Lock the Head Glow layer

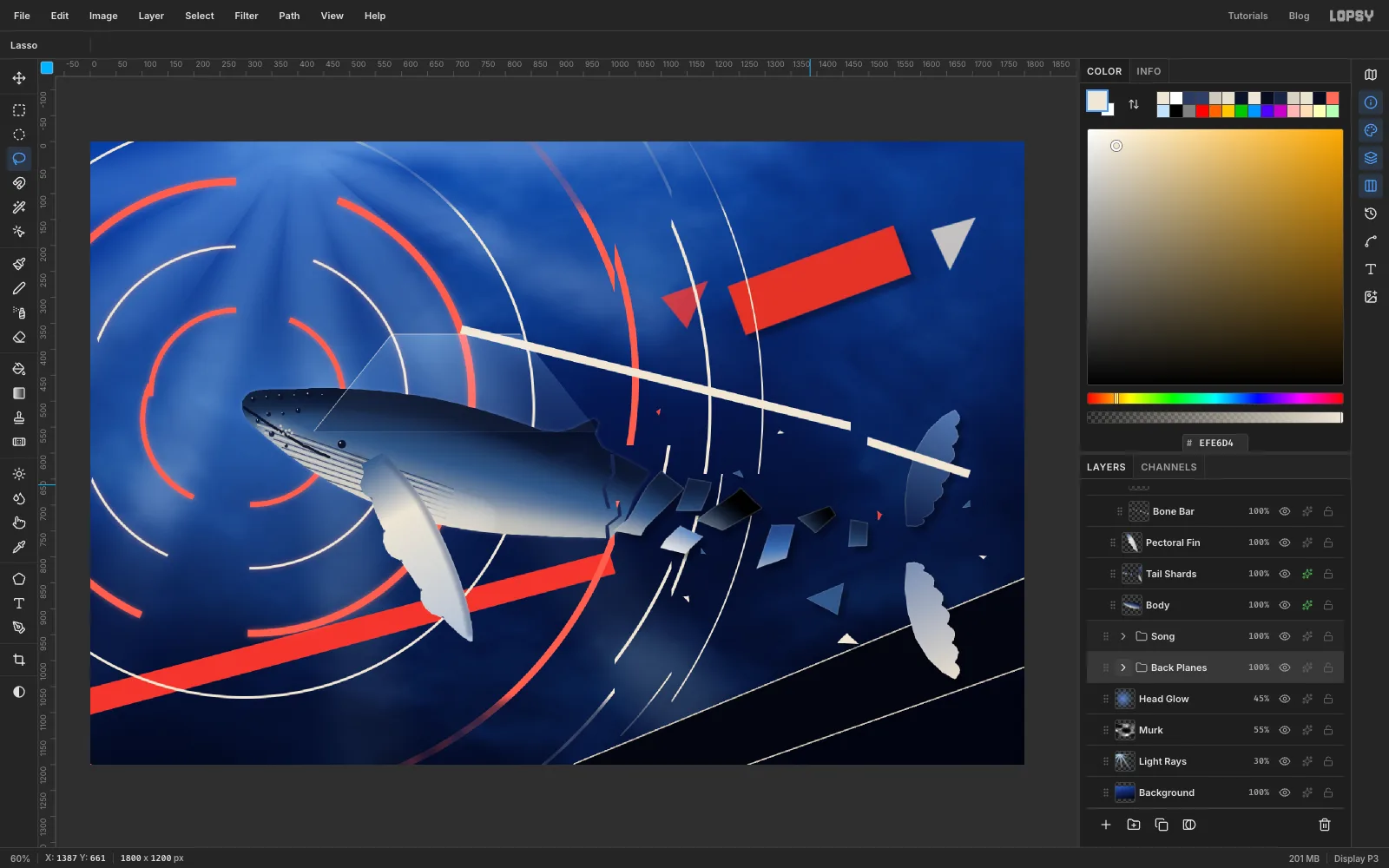point(1328,699)
